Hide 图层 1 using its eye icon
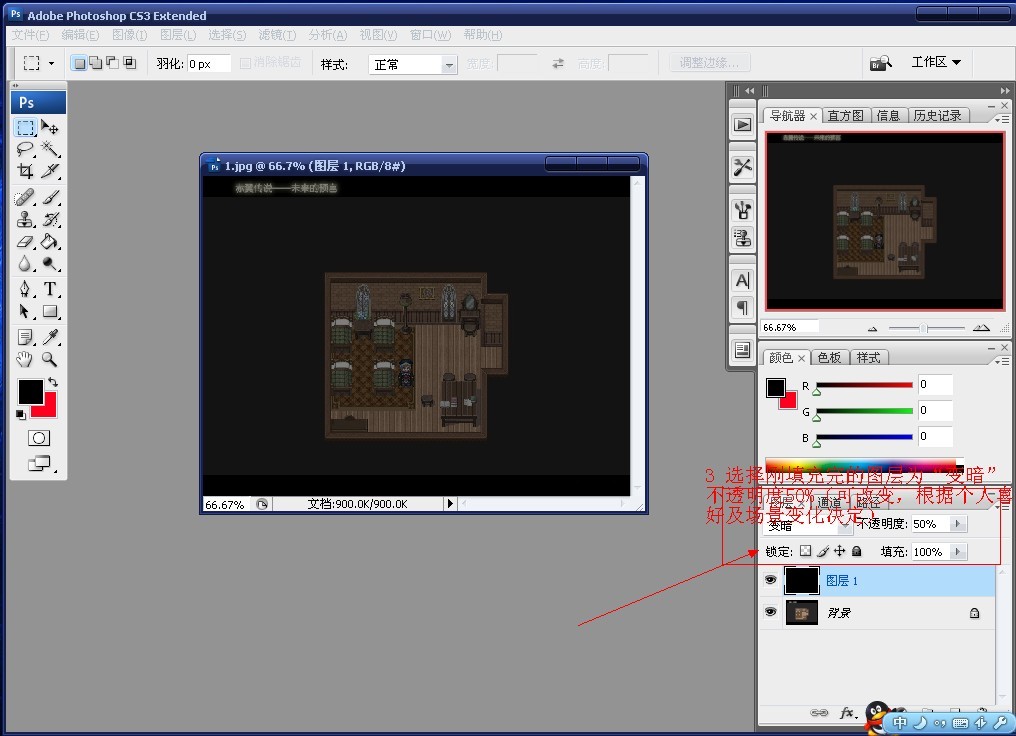The width and height of the screenshot is (1016, 736). point(770,580)
